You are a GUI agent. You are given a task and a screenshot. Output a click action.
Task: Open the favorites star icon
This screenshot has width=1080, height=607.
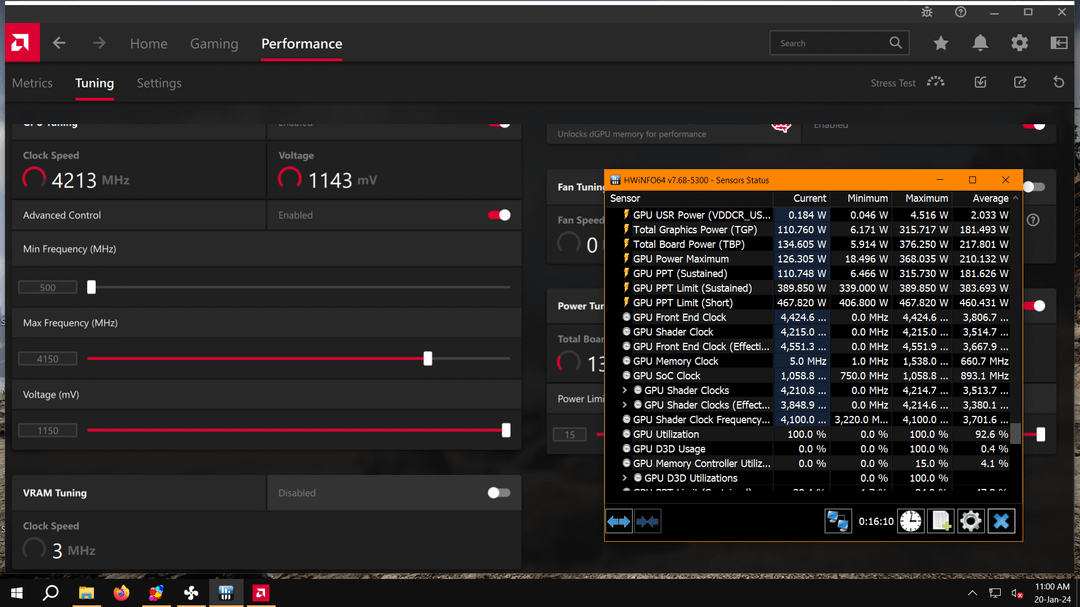point(940,43)
